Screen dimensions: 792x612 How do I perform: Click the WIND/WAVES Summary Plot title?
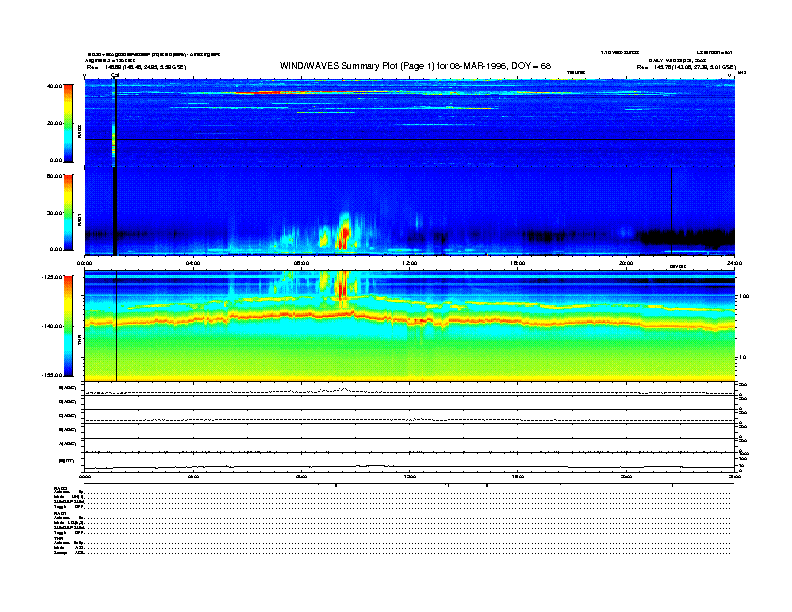click(415, 66)
